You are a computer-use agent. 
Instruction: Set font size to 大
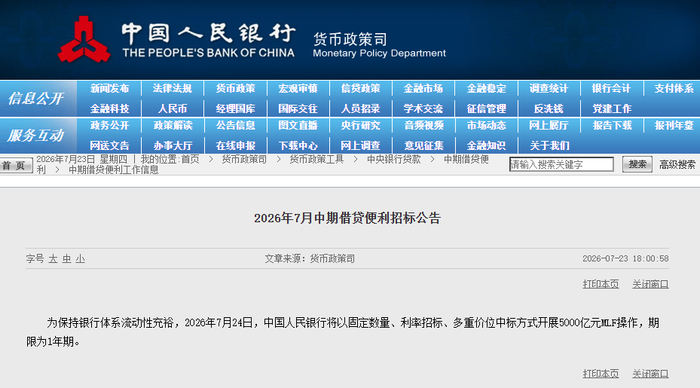tap(53, 259)
